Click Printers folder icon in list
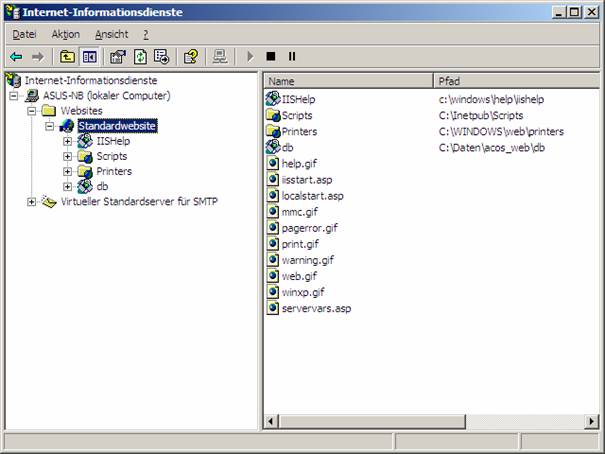The image size is (605, 454). tap(273, 131)
